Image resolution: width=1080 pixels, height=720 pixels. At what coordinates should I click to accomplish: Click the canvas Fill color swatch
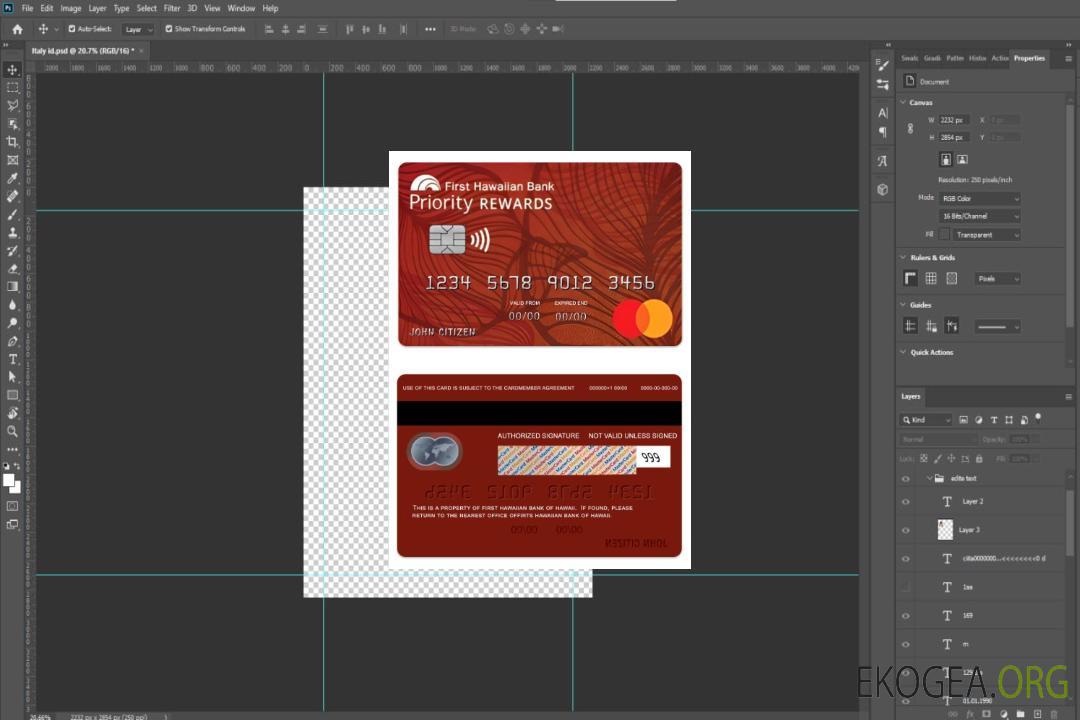(x=945, y=235)
